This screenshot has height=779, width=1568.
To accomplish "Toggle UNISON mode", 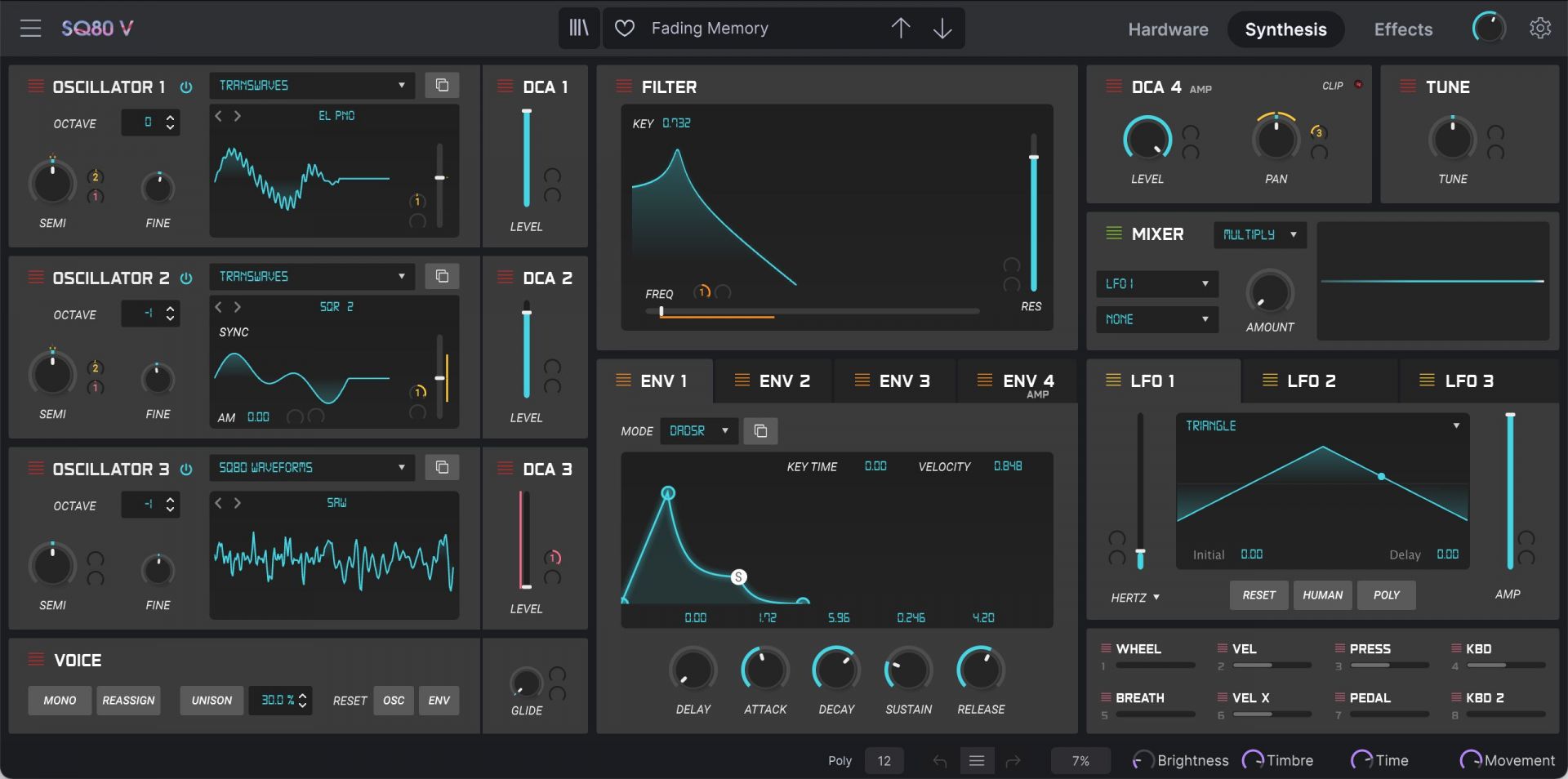I will tap(212, 701).
